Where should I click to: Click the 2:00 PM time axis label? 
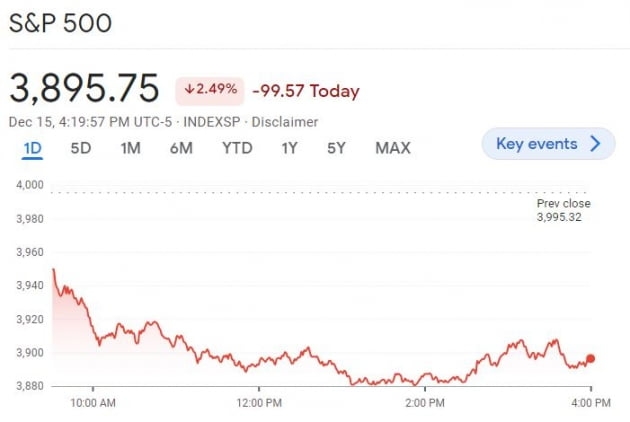click(x=424, y=403)
